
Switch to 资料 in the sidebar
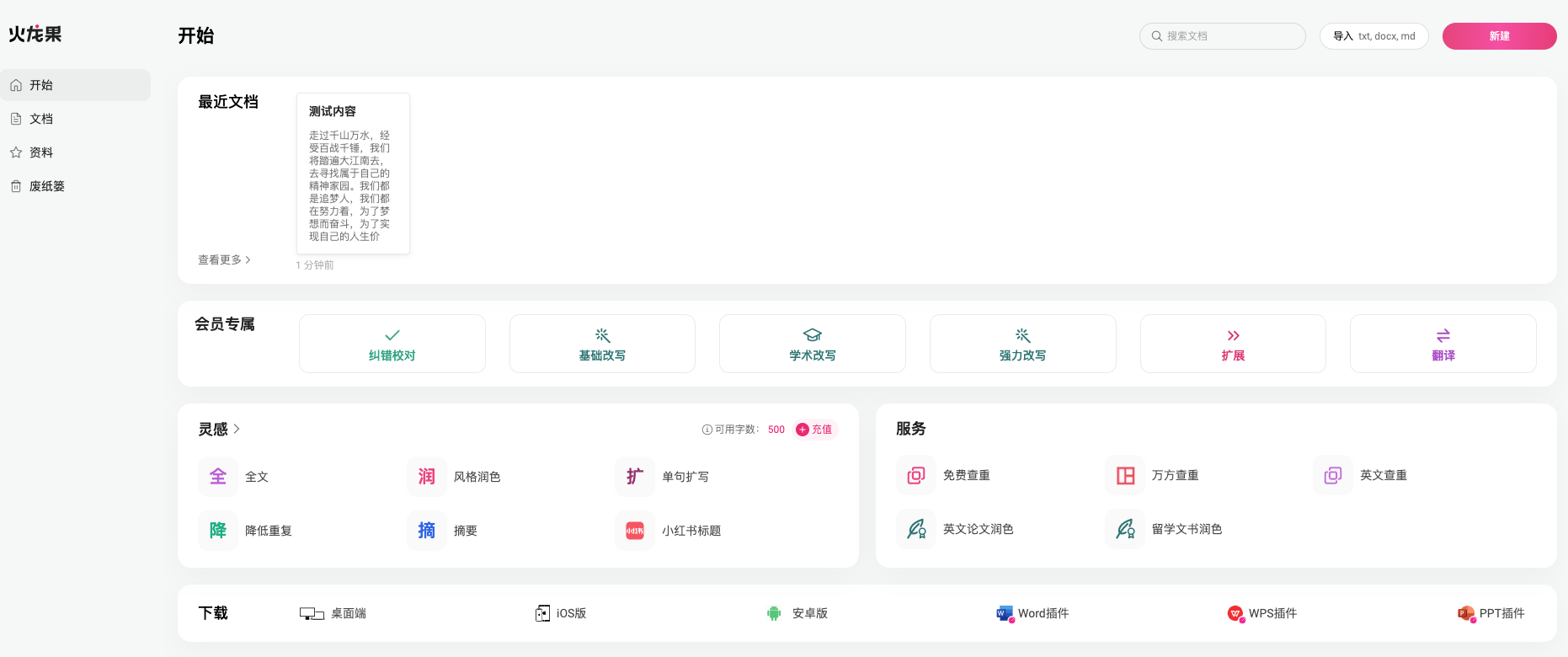pos(41,152)
